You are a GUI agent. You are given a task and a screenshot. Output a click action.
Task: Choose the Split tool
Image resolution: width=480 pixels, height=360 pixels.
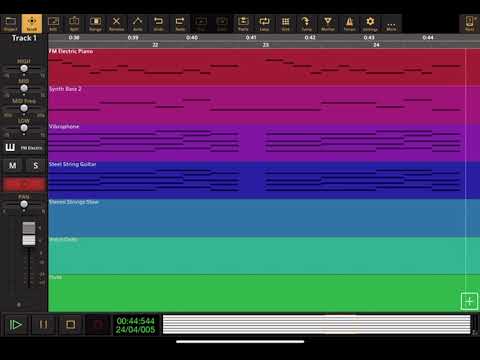74,23
